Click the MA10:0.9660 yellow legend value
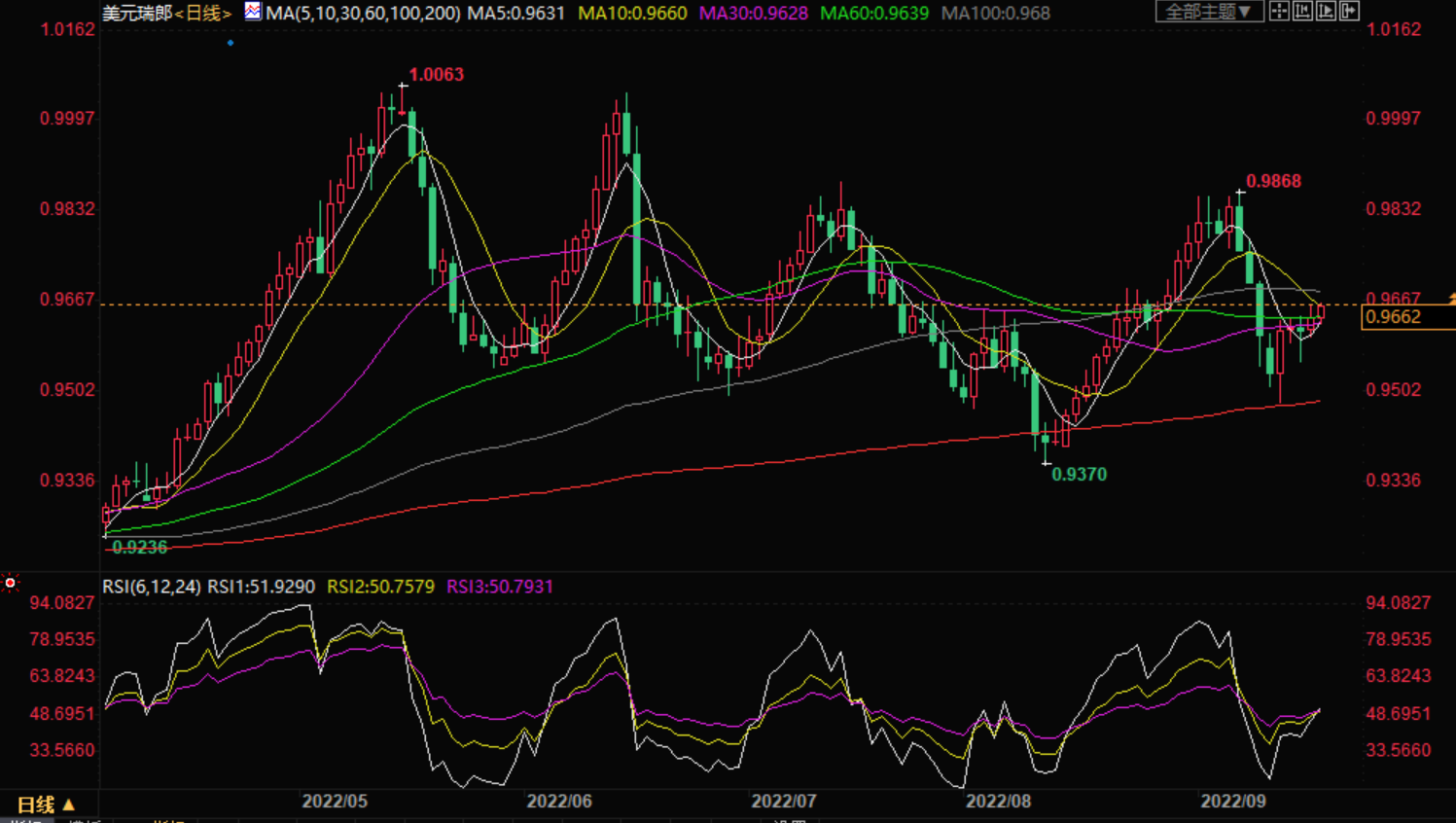 point(632,14)
